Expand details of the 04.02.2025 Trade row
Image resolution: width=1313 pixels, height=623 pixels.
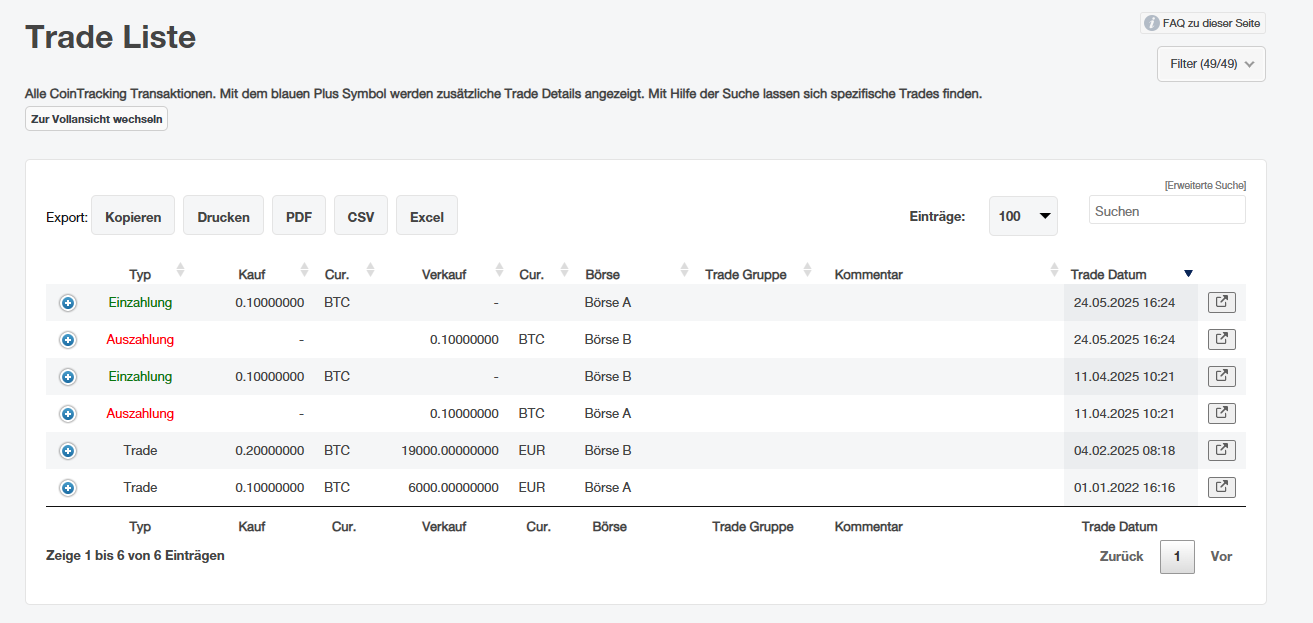point(68,451)
